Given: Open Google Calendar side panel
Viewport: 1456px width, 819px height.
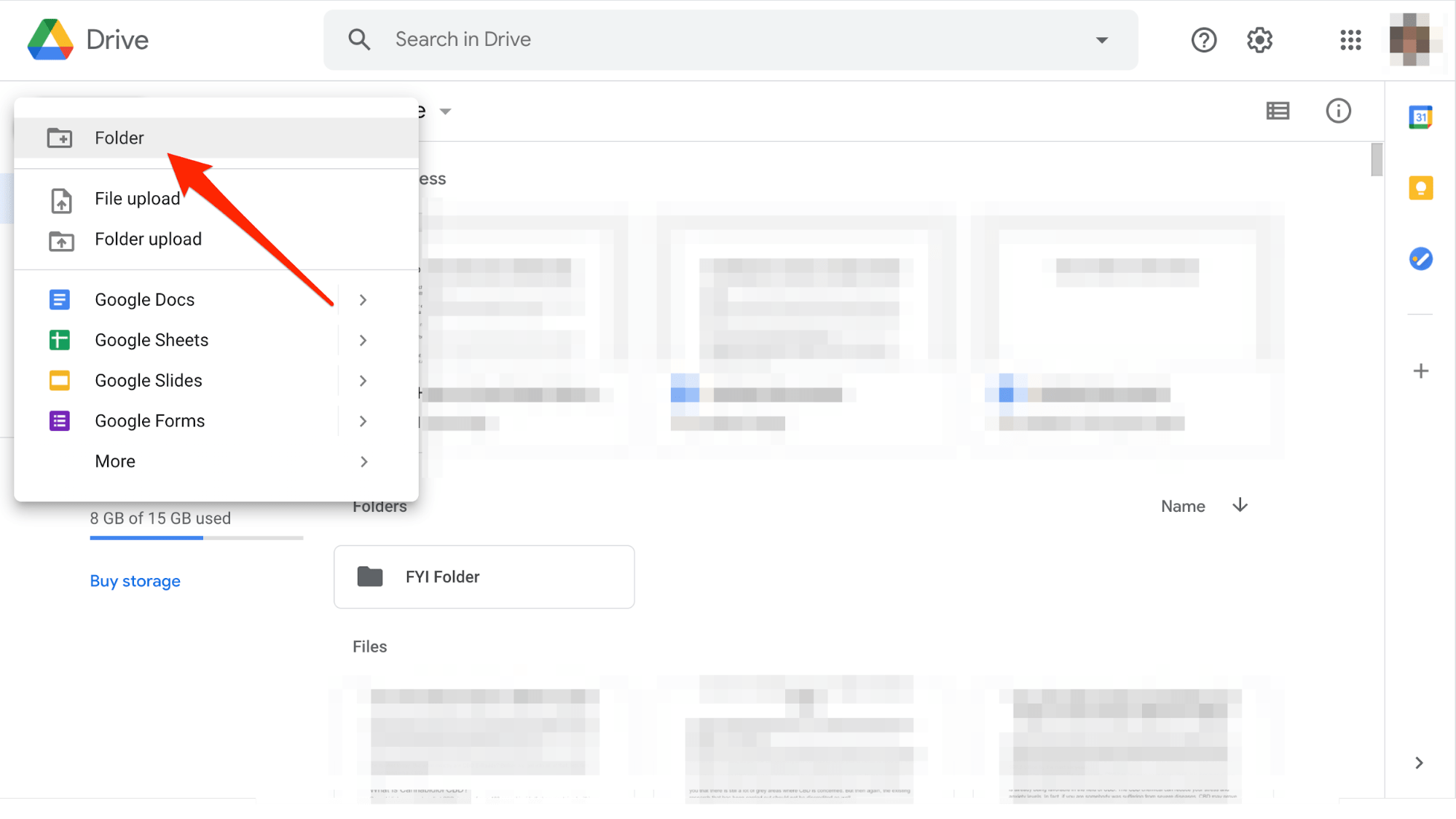Looking at the screenshot, I should 1420,116.
